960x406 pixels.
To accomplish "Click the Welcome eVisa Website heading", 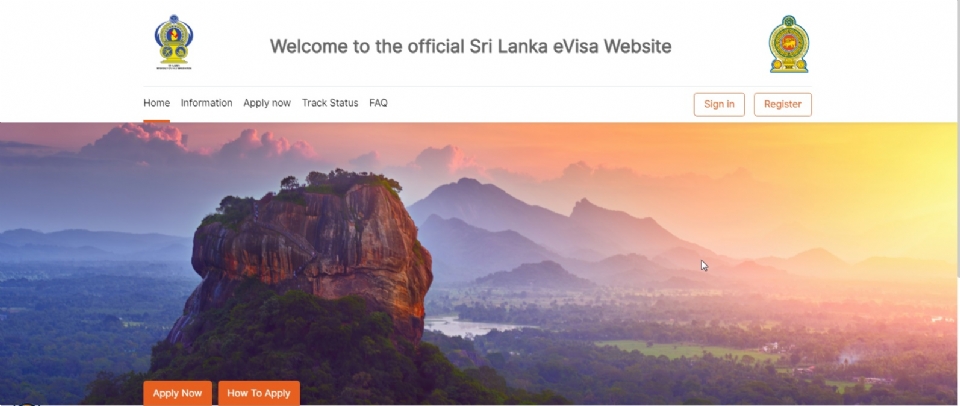I will (x=470, y=46).
